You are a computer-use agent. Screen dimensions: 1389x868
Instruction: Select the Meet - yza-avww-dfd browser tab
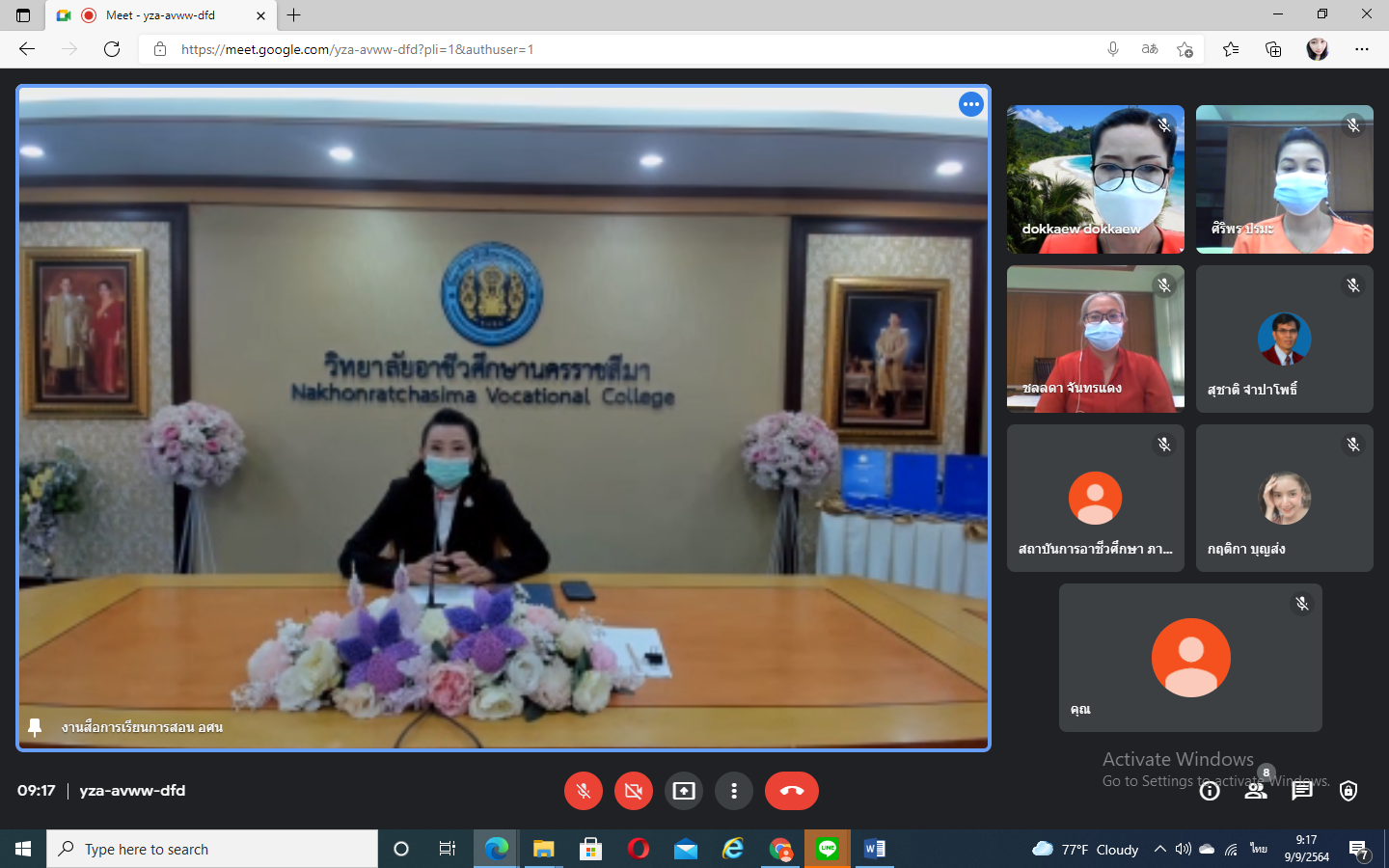[160, 15]
